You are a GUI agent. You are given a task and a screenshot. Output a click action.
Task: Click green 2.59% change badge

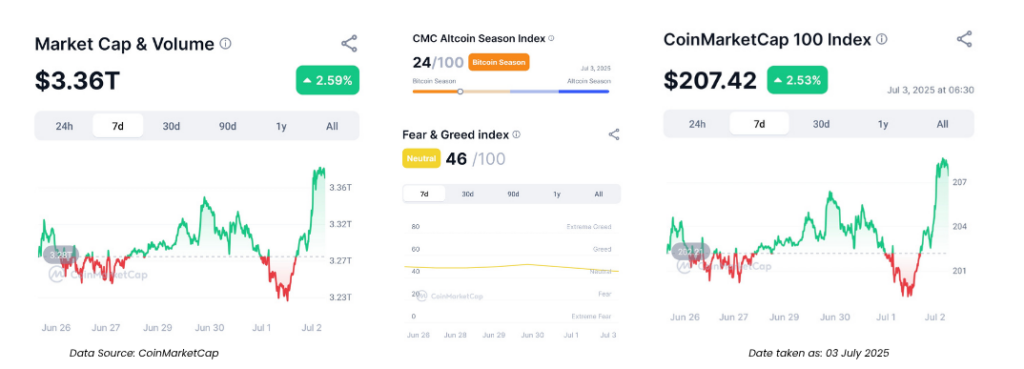(327, 81)
